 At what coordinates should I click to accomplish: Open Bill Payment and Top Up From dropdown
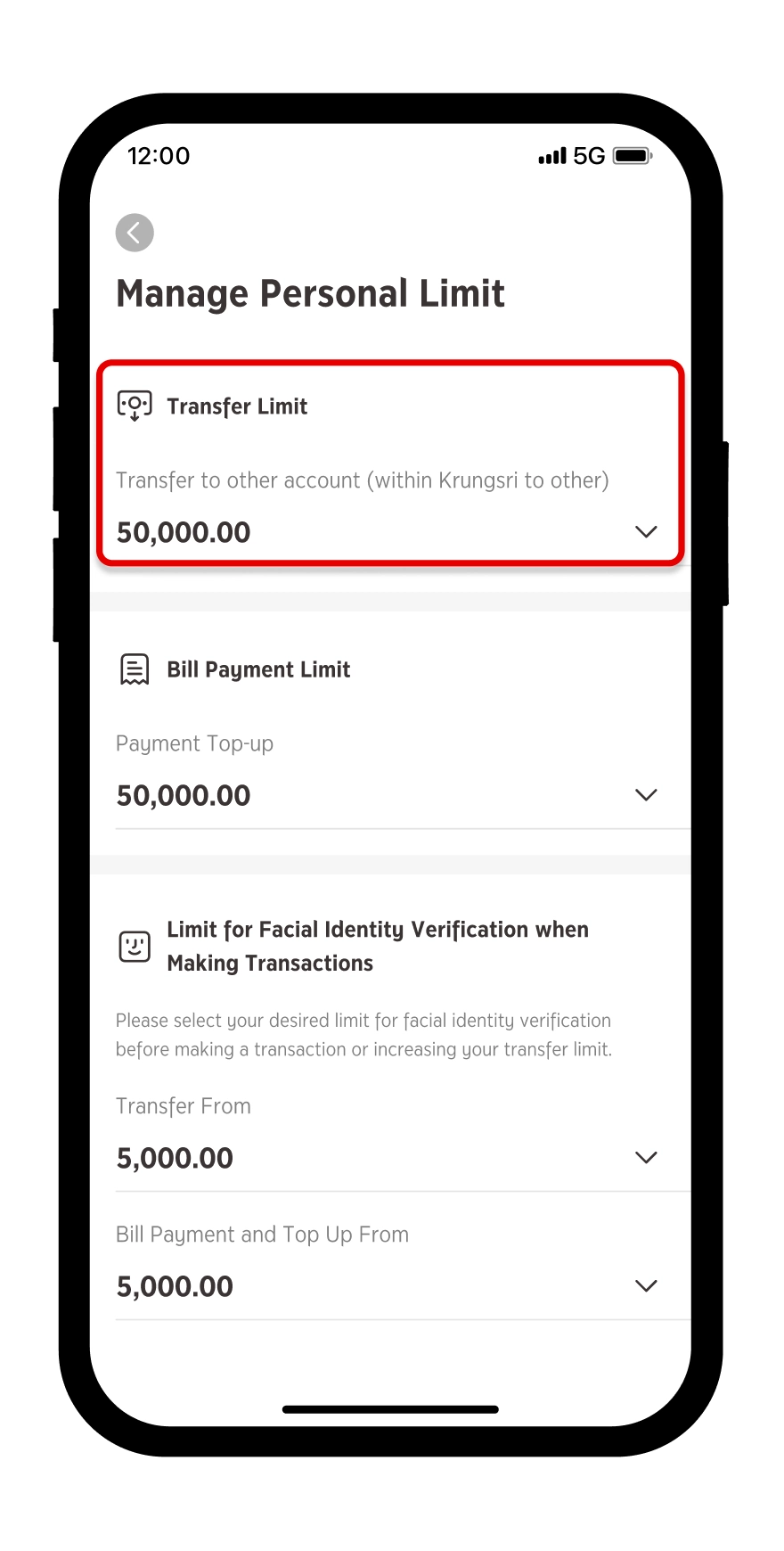646,1285
